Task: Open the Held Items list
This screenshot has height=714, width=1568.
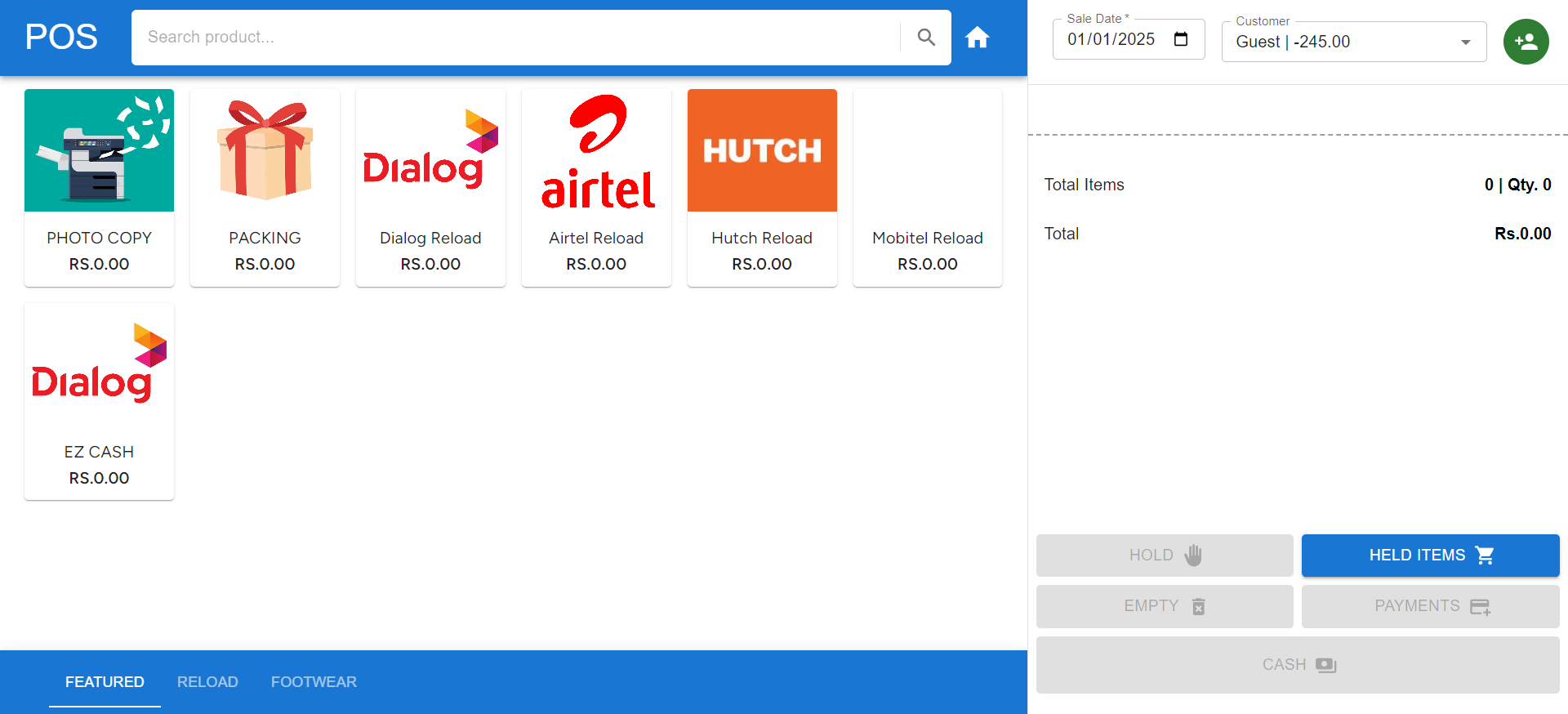Action: [1430, 556]
